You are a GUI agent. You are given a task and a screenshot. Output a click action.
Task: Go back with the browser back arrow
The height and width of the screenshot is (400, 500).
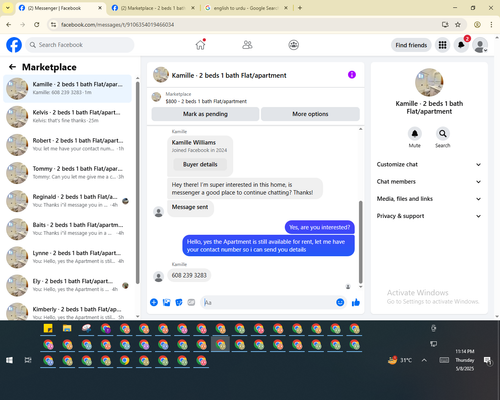[x=9, y=24]
